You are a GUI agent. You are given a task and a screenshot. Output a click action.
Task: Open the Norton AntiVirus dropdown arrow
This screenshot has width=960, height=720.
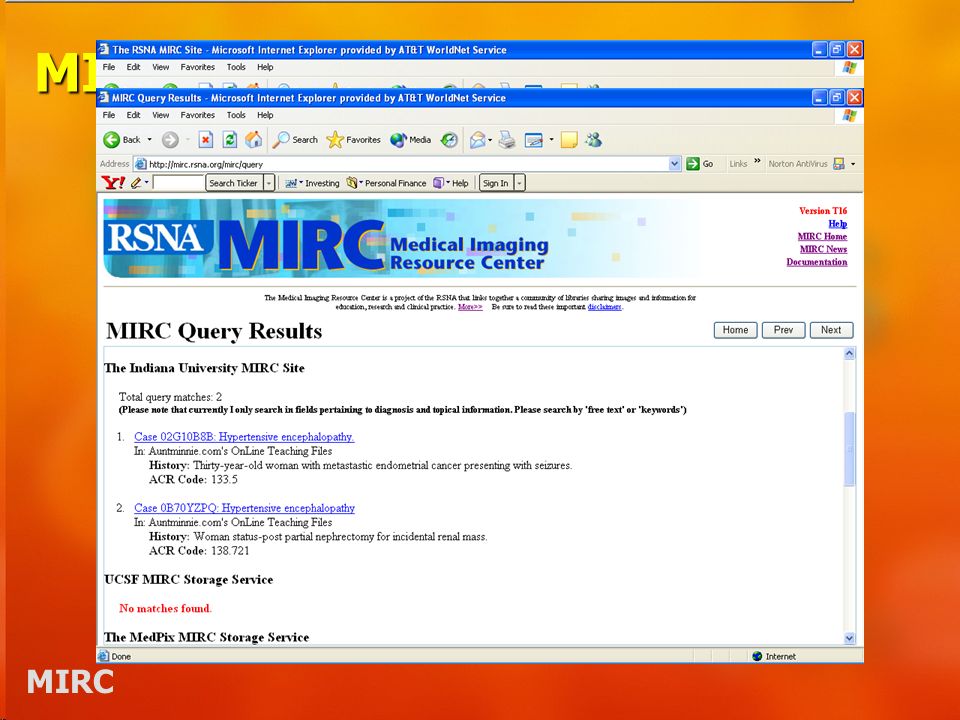(x=853, y=164)
